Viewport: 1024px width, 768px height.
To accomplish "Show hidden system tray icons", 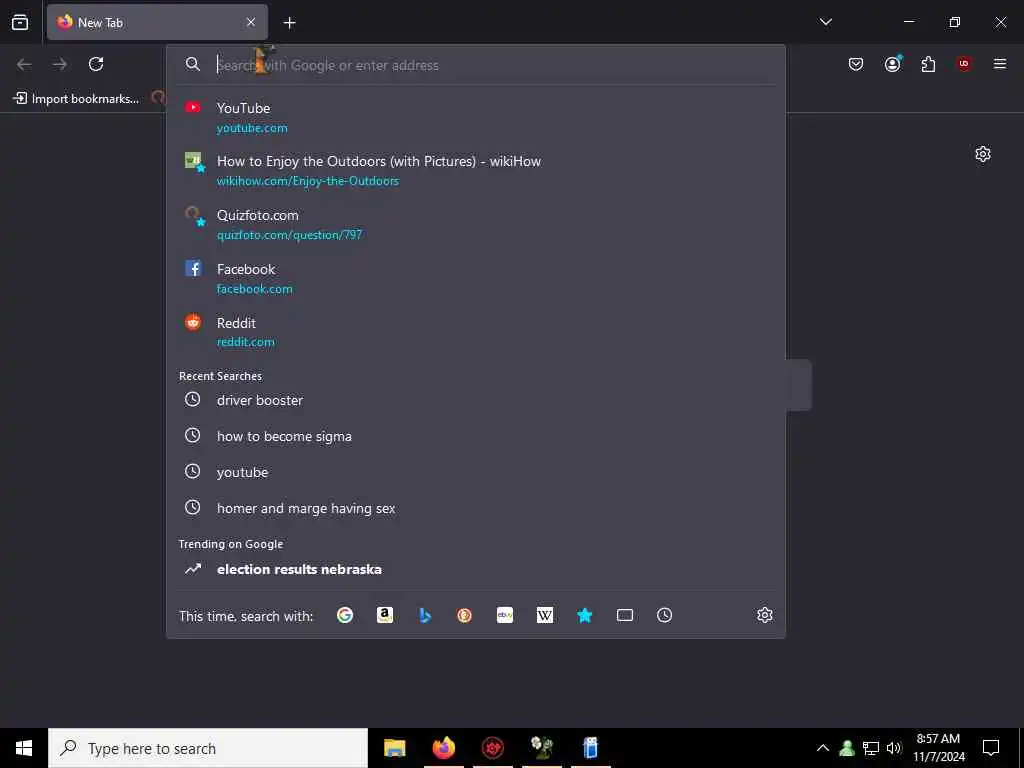I will (823, 748).
